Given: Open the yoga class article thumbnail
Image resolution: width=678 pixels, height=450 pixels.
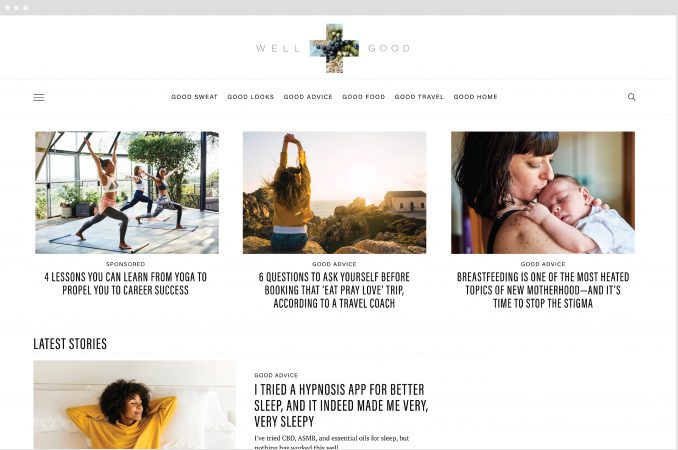Looking at the screenshot, I should (x=127, y=192).
